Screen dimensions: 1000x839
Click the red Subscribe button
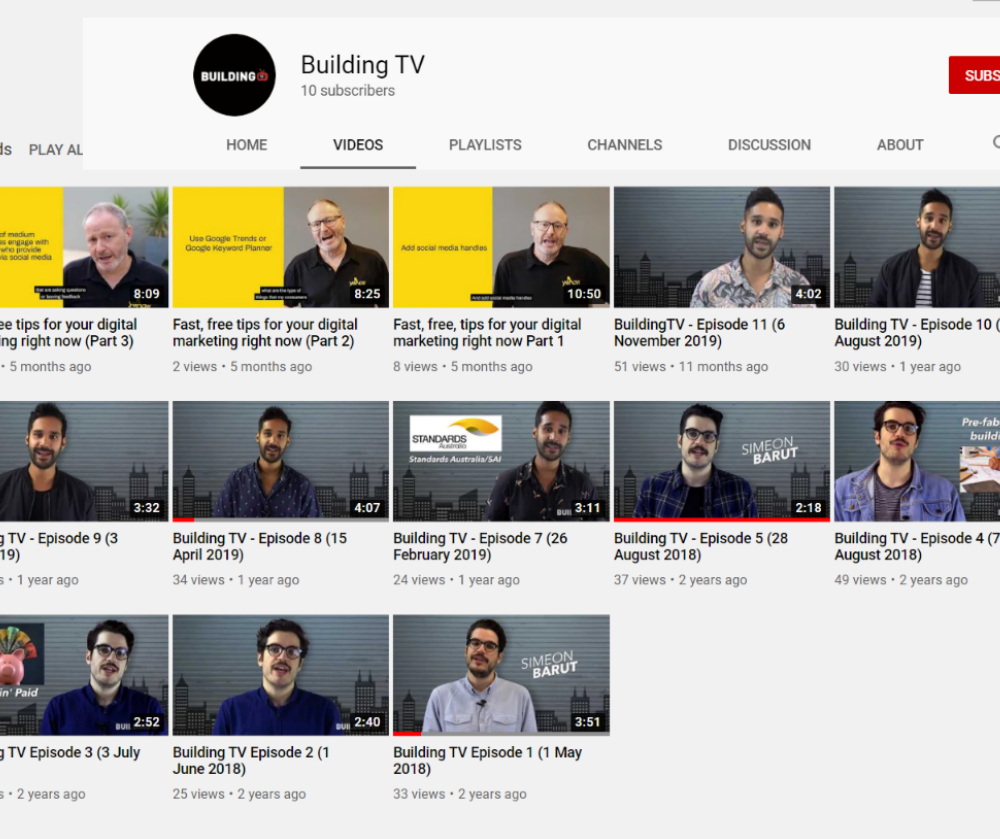point(974,75)
